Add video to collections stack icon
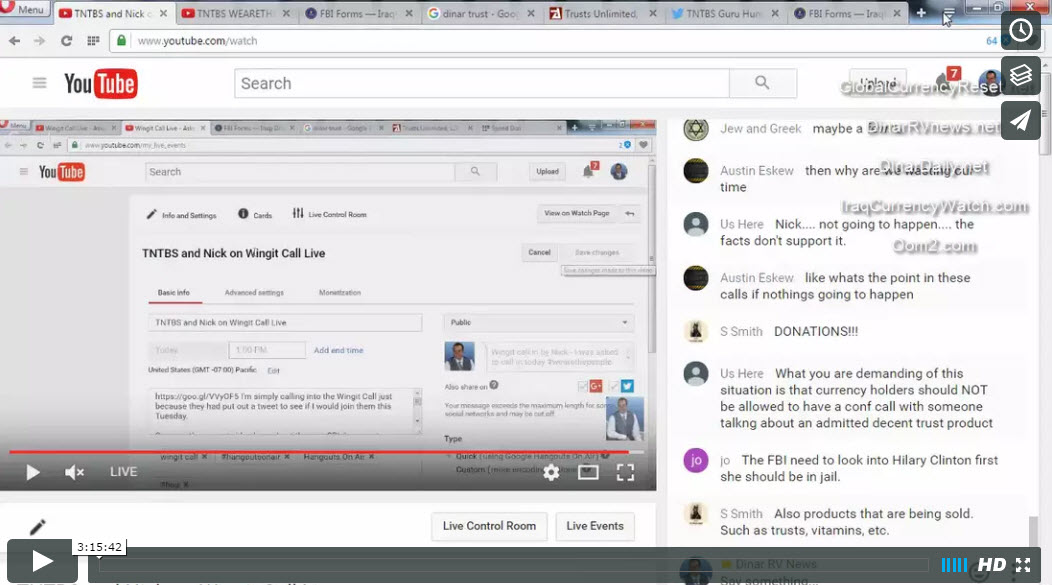 click(1020, 75)
